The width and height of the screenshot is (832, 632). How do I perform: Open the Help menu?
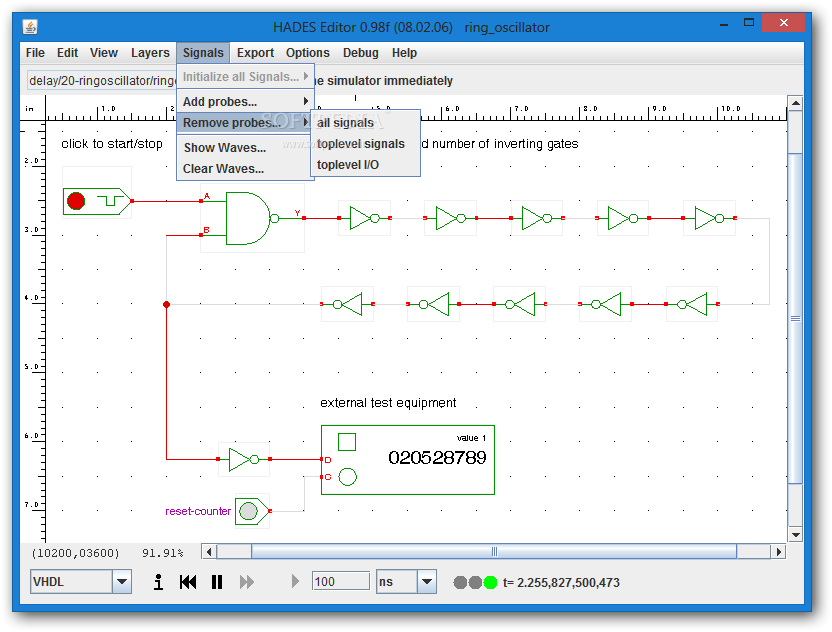(404, 53)
